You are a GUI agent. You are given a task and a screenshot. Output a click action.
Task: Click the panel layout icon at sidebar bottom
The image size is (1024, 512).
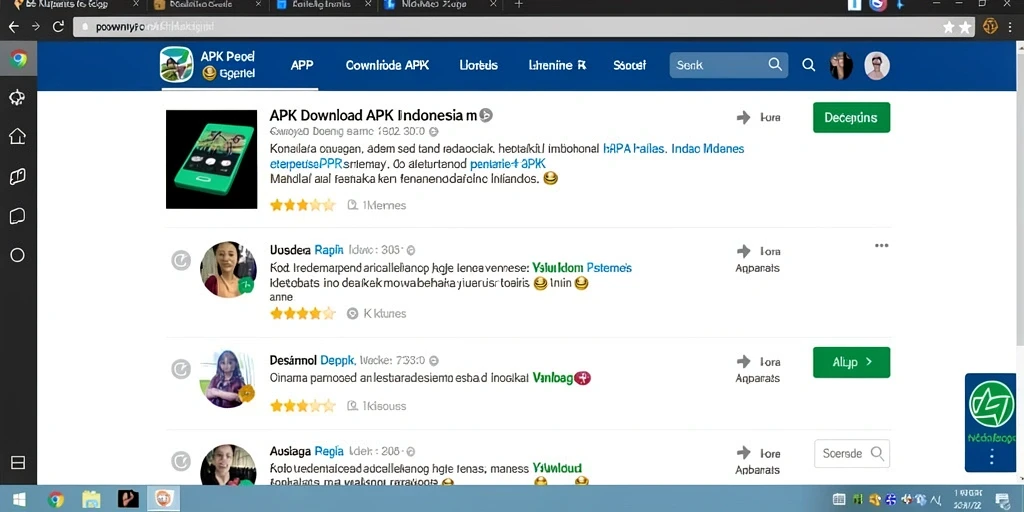click(18, 462)
